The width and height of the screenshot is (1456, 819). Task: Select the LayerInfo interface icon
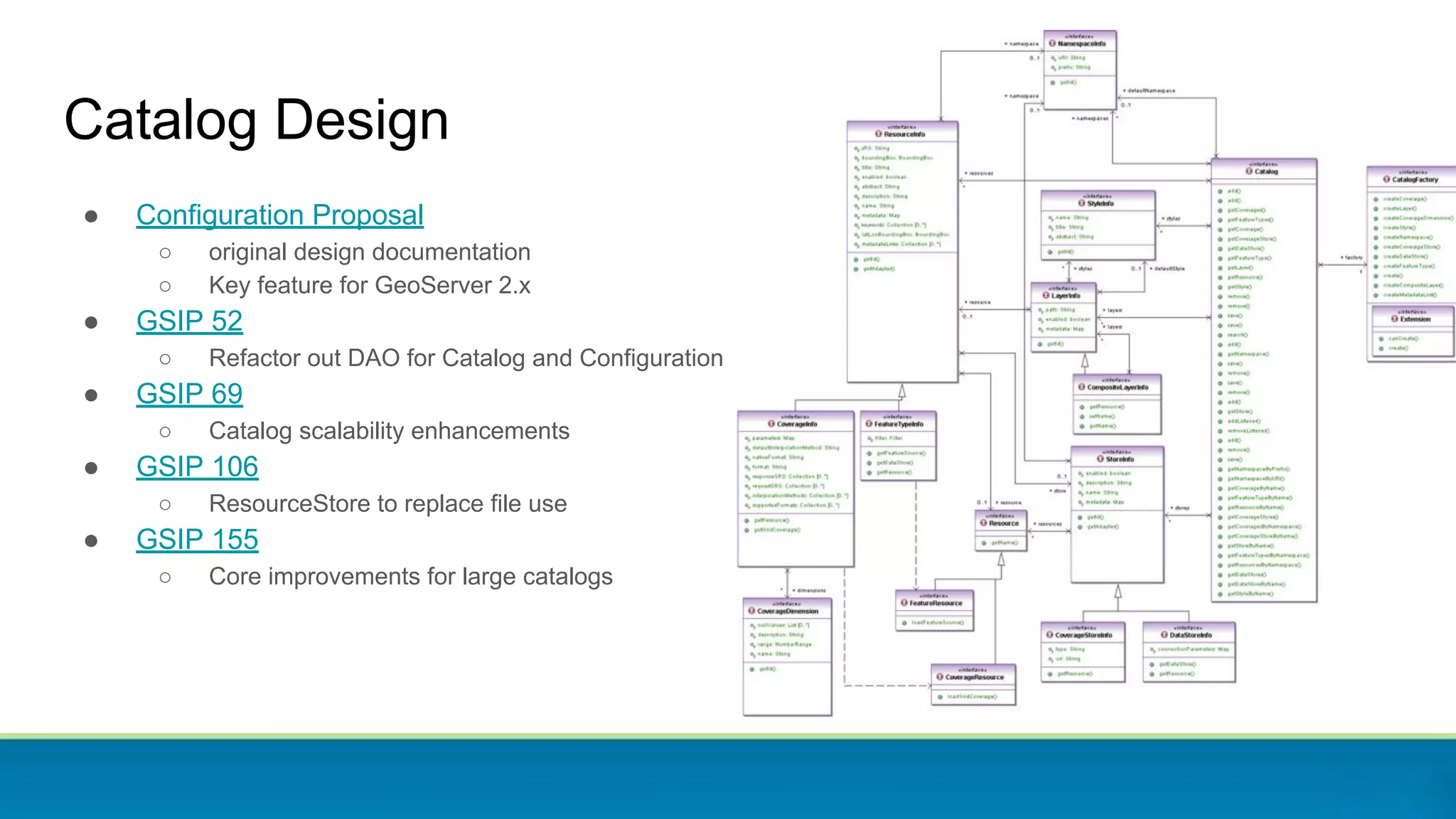click(1046, 295)
